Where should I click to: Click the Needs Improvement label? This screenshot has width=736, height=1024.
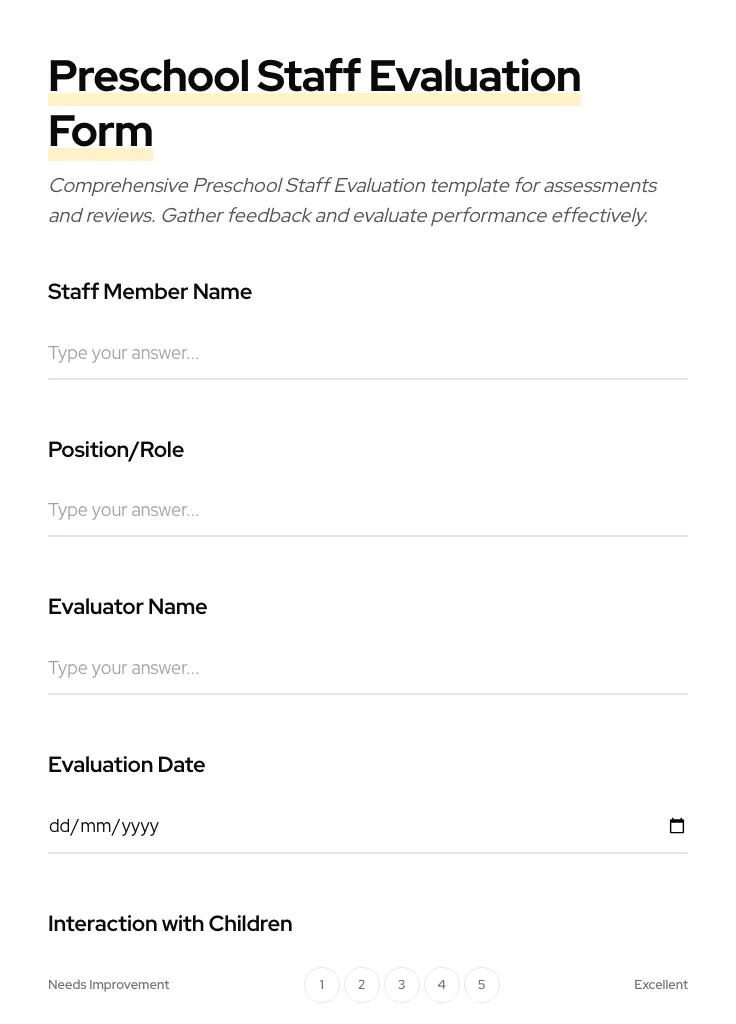[108, 984]
